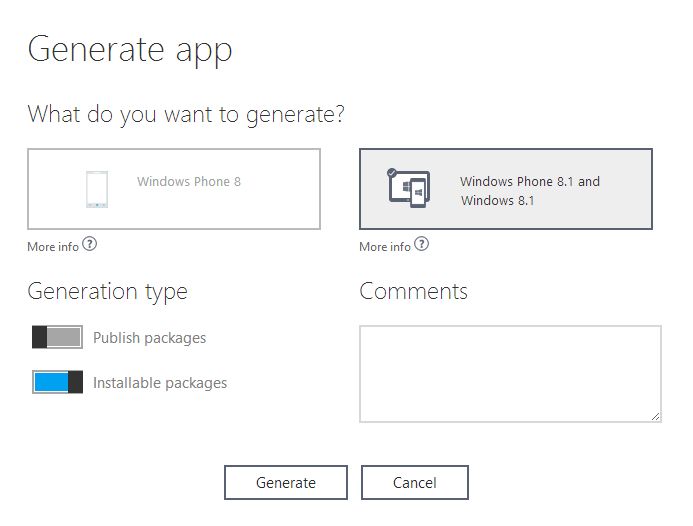Click the Cancel button
The image size is (693, 526).
click(415, 483)
